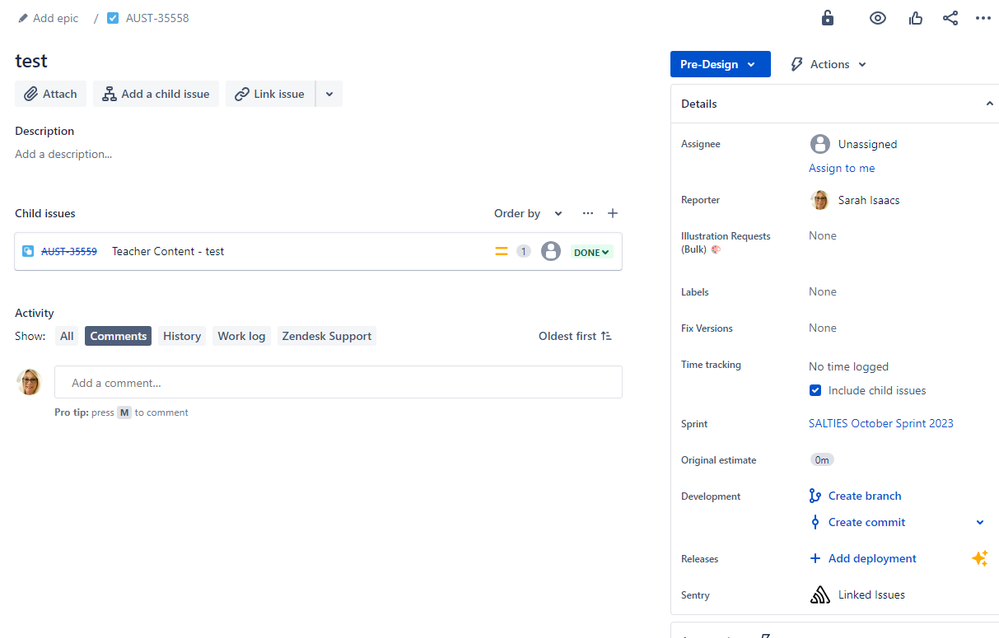Switch to the Zendesk Support tab
The height and width of the screenshot is (638, 999).
[x=327, y=336]
